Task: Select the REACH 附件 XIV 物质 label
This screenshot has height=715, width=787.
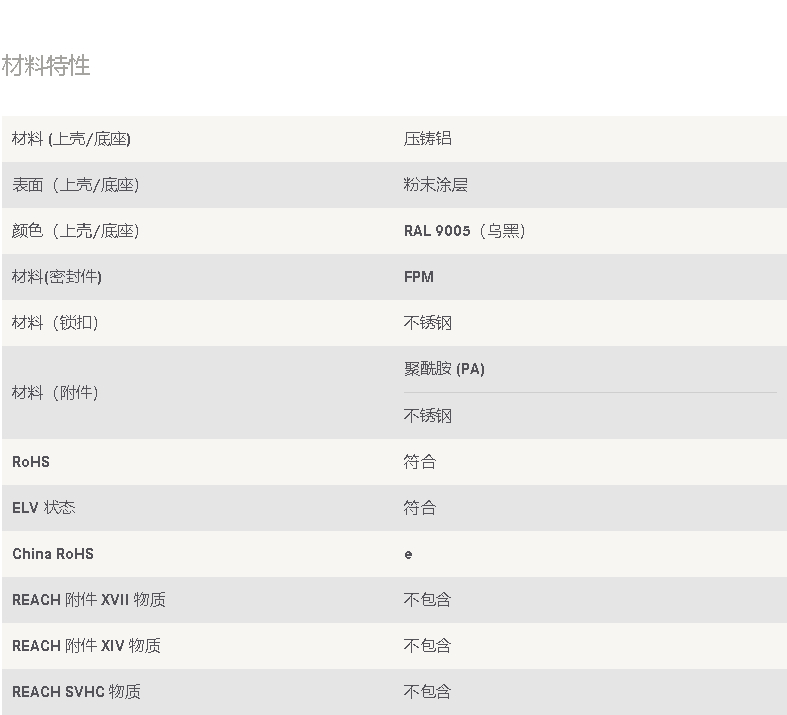Action: click(x=86, y=646)
